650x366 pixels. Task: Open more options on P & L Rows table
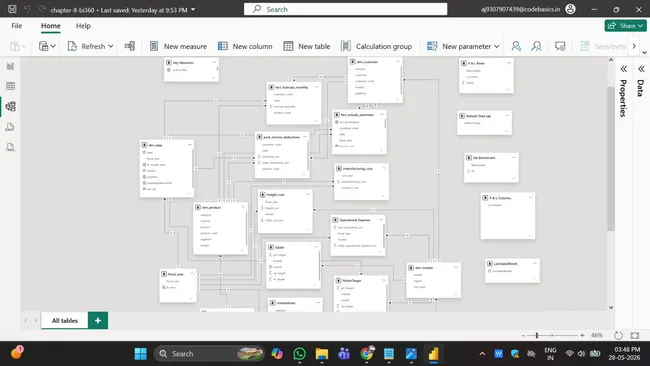point(509,63)
